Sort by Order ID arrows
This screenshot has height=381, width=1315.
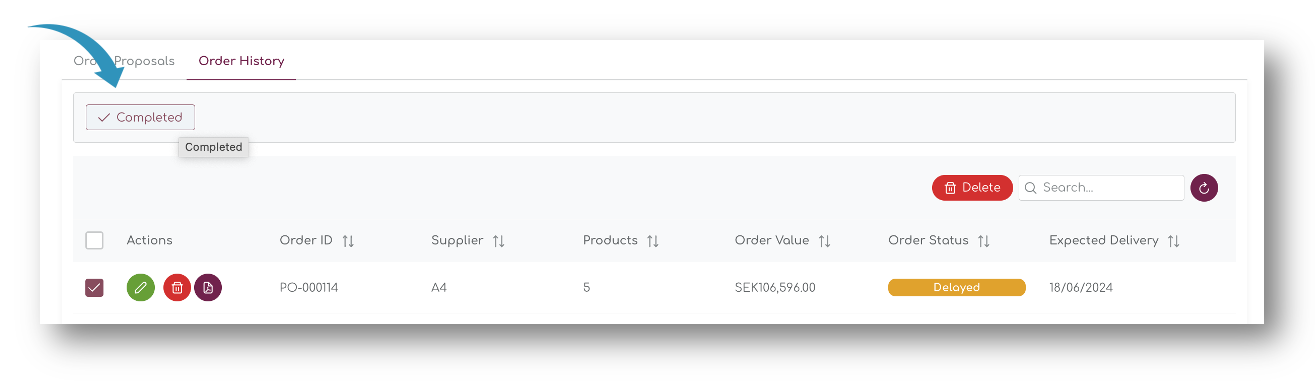(348, 241)
